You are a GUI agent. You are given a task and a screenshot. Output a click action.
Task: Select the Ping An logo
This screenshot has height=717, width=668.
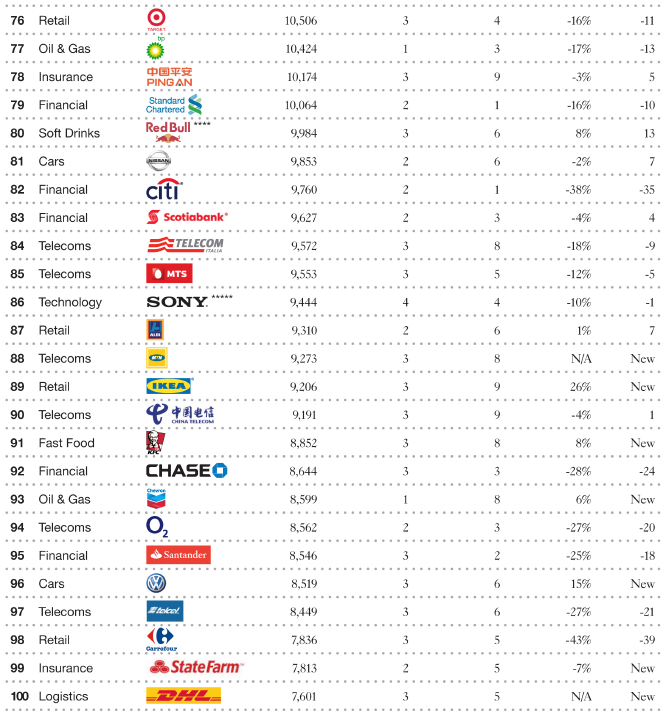[x=169, y=77]
